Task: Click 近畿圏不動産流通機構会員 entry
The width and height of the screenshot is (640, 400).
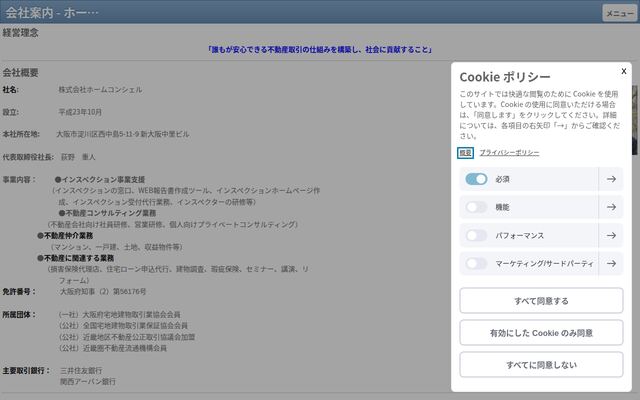Action: pos(113,348)
